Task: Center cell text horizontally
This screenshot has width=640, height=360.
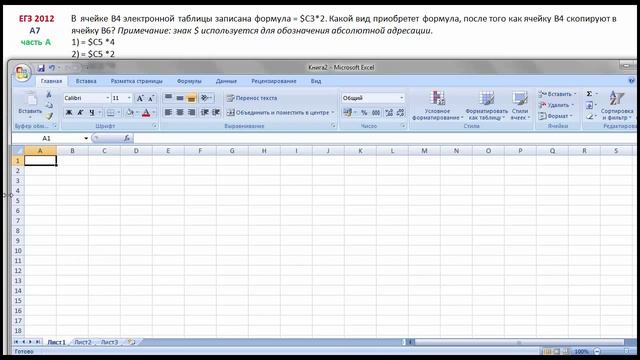Action: coord(180,112)
